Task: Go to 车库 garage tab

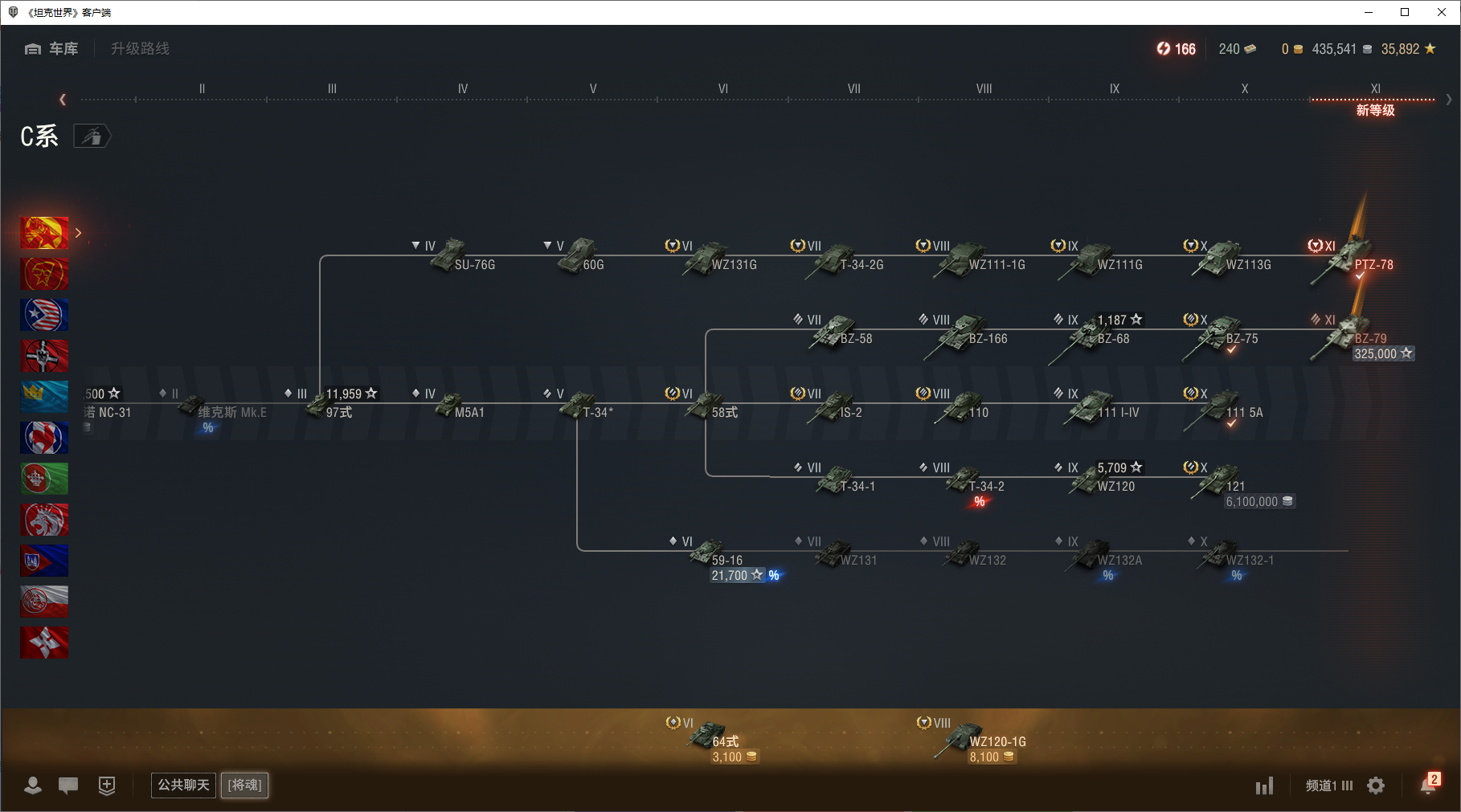Action: tap(51, 49)
